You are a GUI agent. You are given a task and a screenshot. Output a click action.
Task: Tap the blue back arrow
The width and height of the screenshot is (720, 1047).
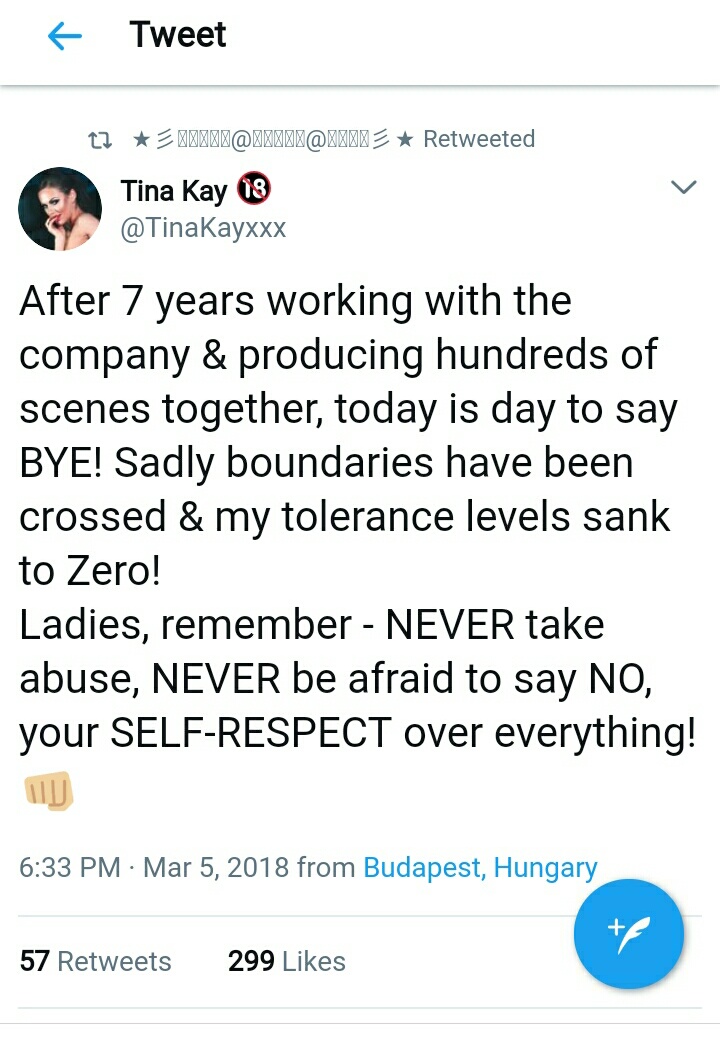point(65,37)
